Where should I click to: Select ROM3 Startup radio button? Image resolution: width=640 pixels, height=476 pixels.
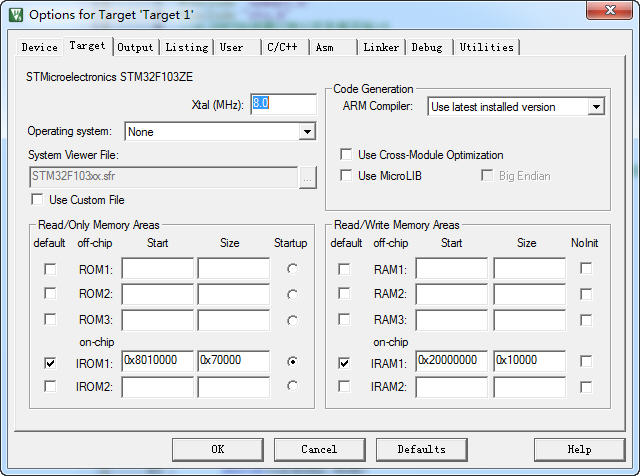click(x=292, y=320)
